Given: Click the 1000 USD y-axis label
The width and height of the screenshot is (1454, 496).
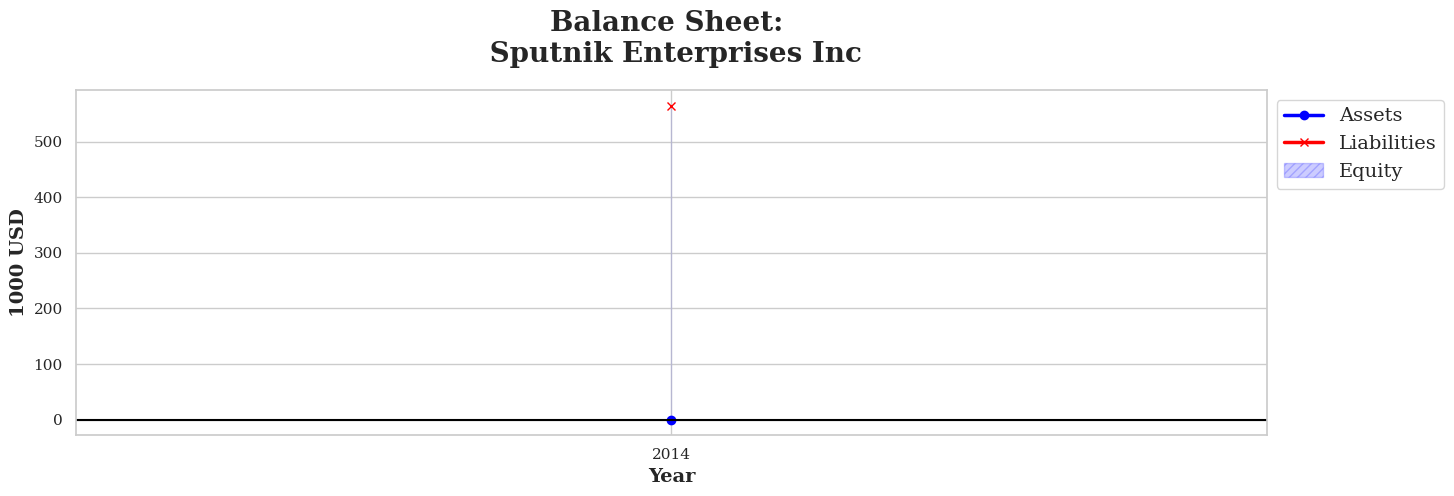Looking at the screenshot, I should click(18, 262).
